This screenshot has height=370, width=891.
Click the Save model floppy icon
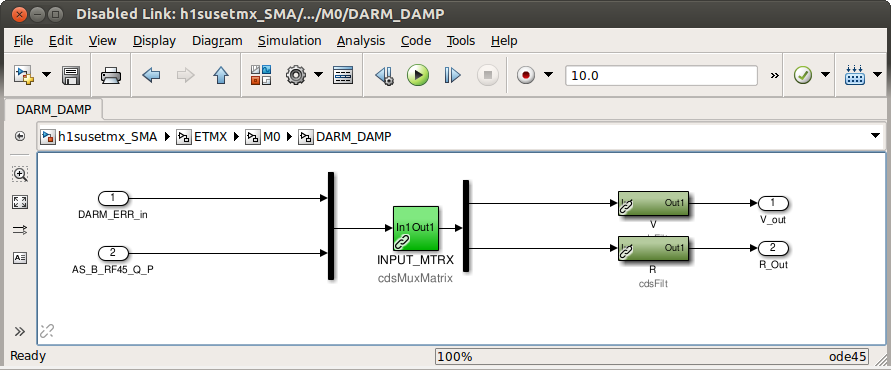[x=71, y=75]
